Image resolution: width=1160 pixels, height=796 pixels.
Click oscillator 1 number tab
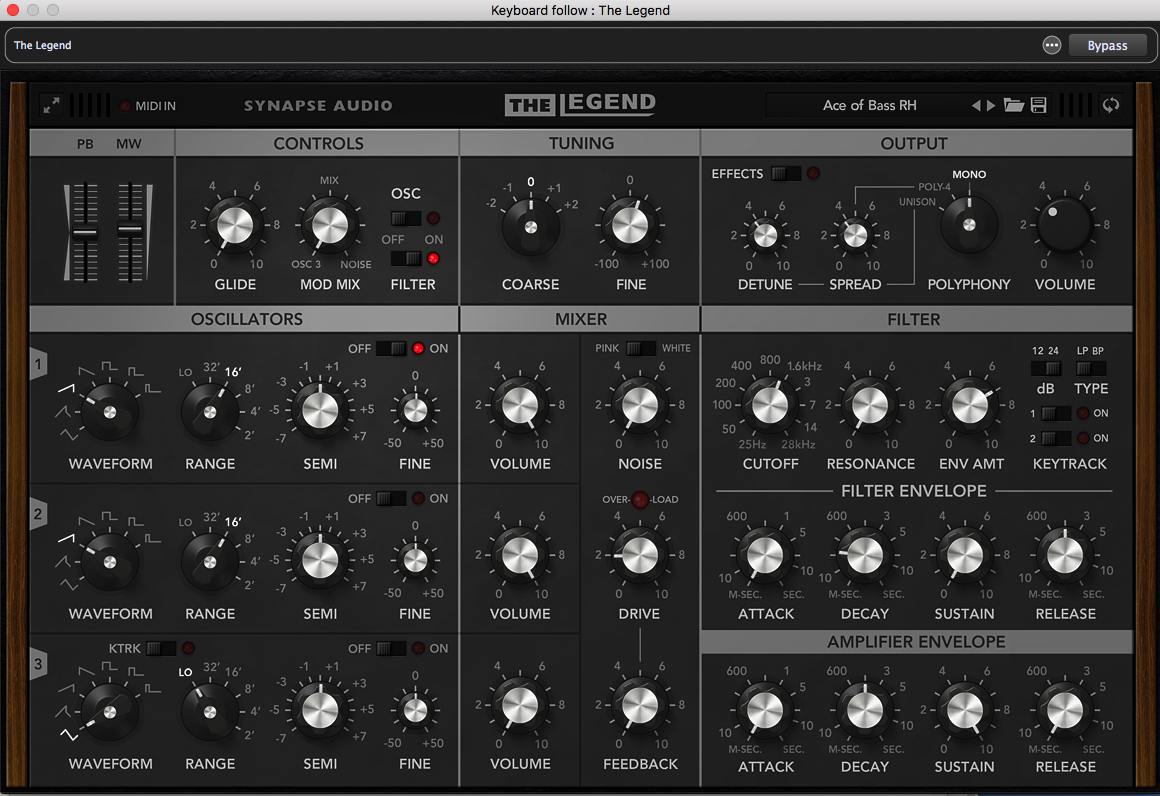[38, 364]
